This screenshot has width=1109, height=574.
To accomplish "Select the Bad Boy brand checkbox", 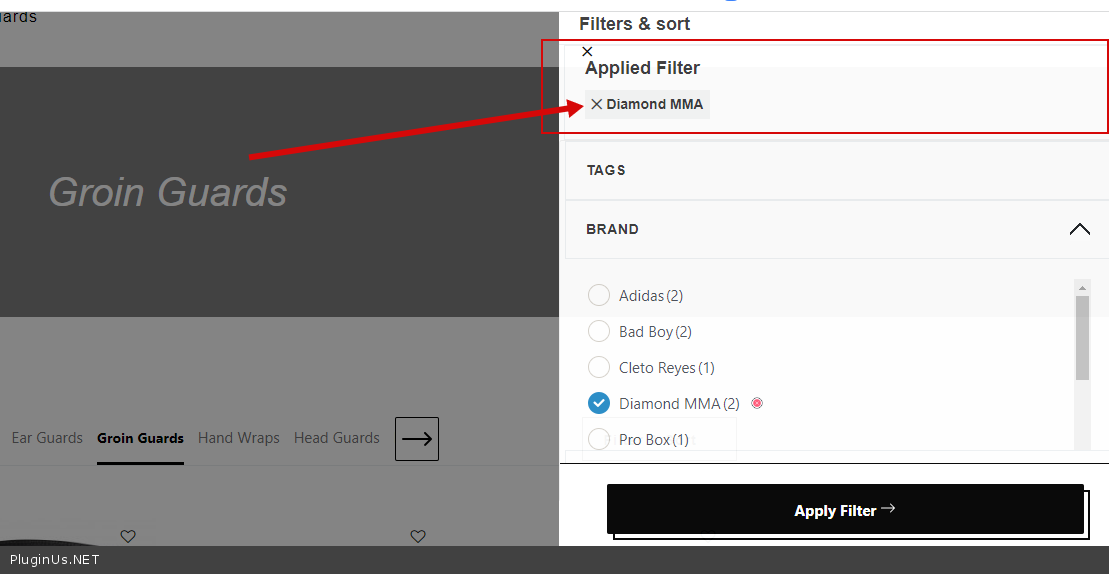I will (x=599, y=331).
